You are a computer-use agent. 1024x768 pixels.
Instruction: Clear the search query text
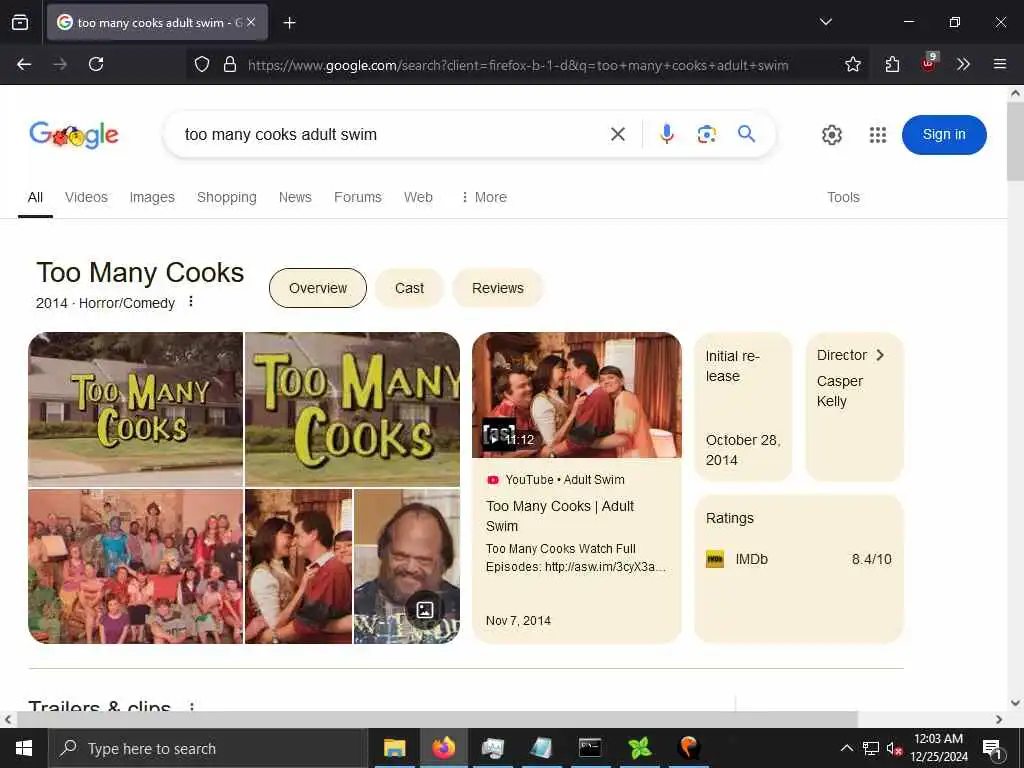point(617,135)
